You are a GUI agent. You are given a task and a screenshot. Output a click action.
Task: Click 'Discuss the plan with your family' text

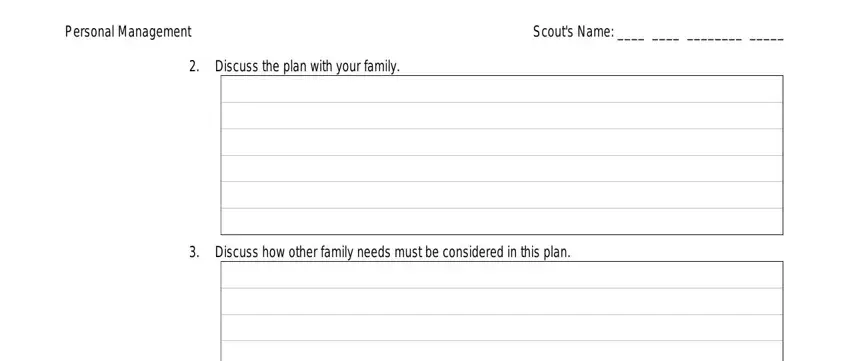click(x=307, y=67)
